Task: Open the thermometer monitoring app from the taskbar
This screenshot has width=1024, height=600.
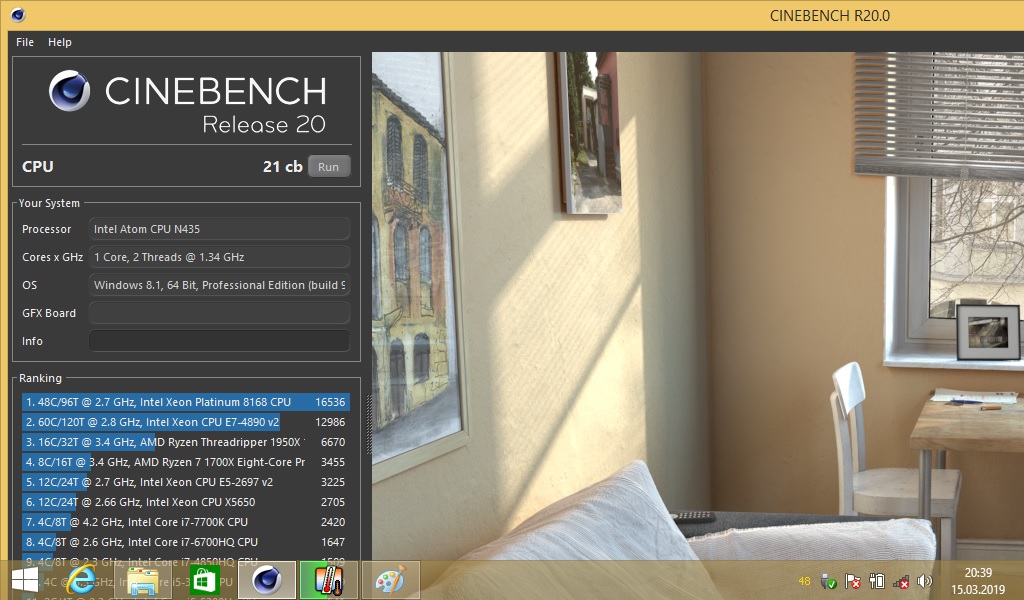Action: (x=328, y=579)
